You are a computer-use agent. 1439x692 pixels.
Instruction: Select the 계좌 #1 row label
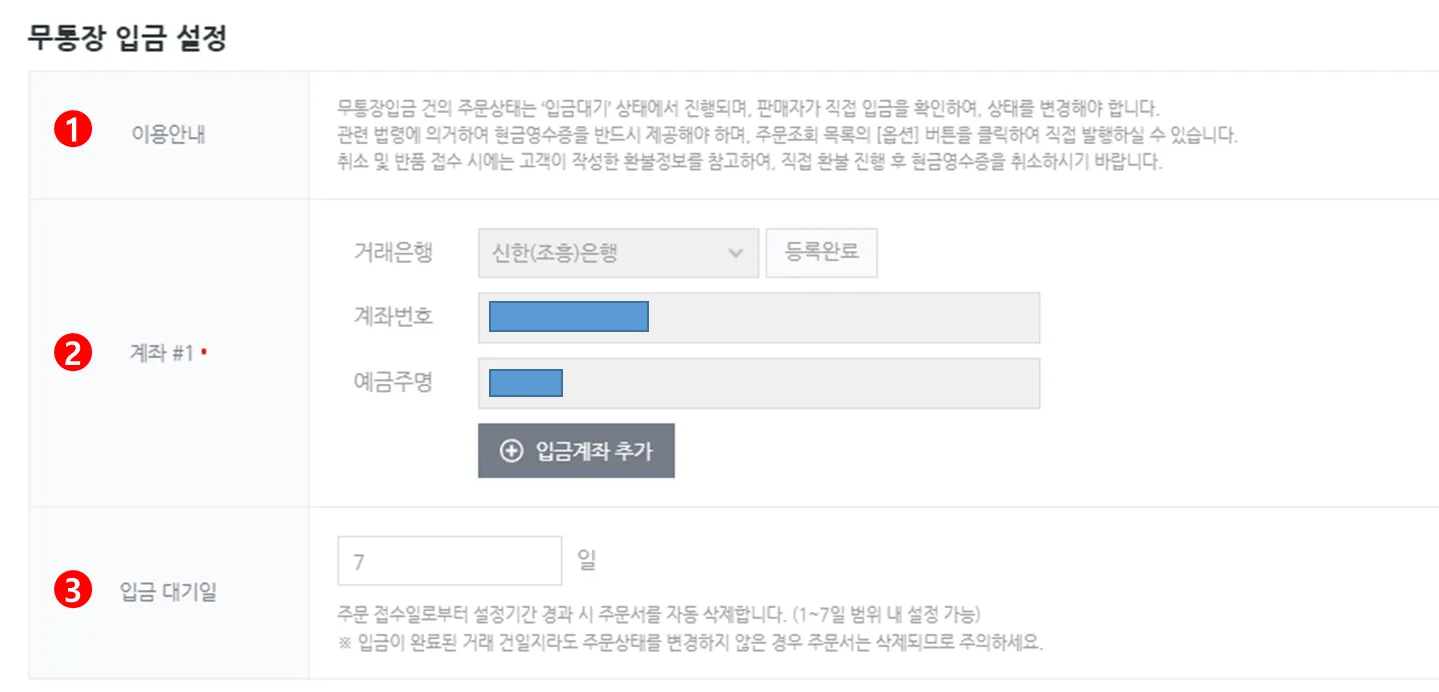coord(162,354)
